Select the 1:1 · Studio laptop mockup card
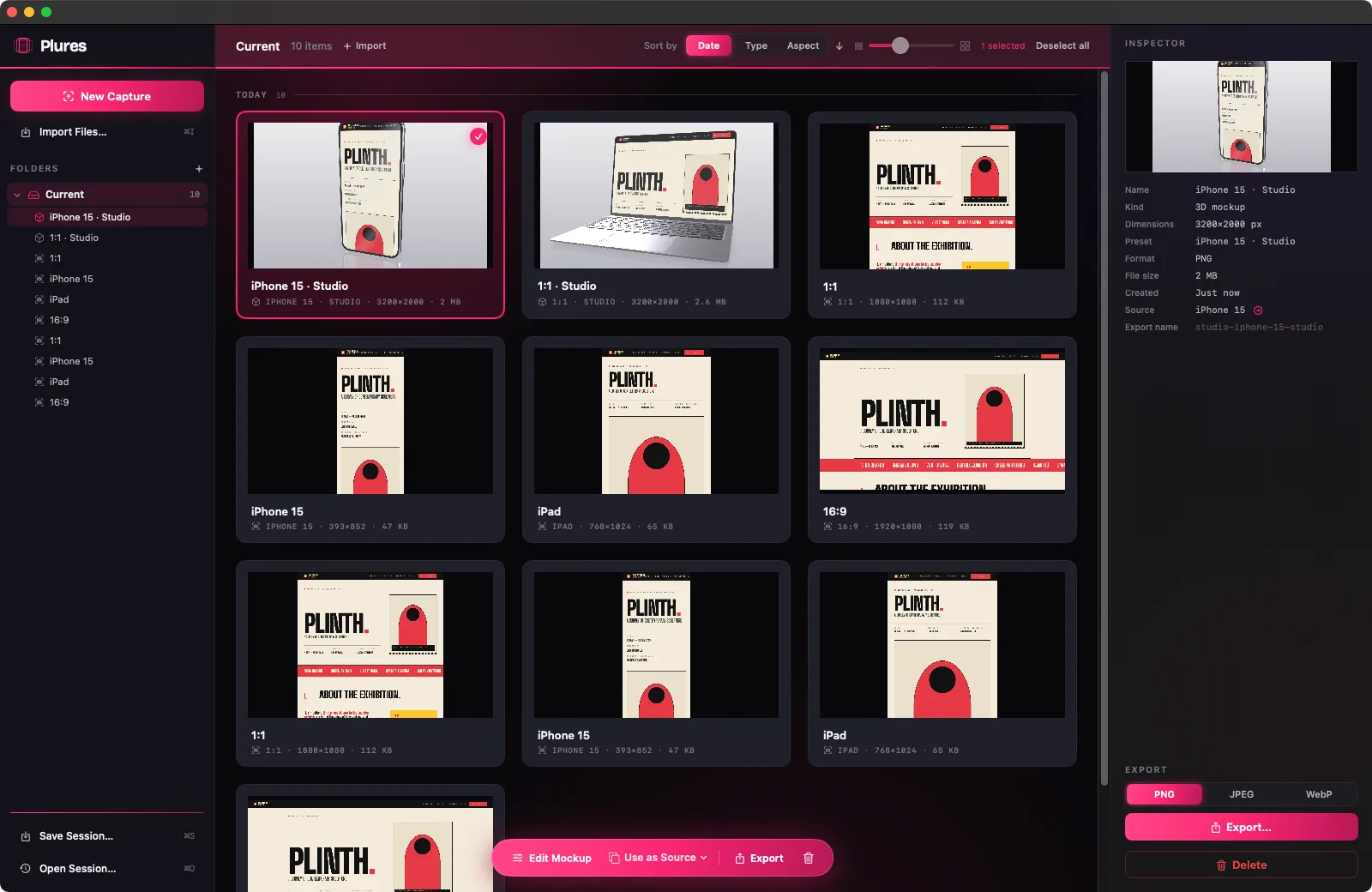1372x892 pixels. 656,214
